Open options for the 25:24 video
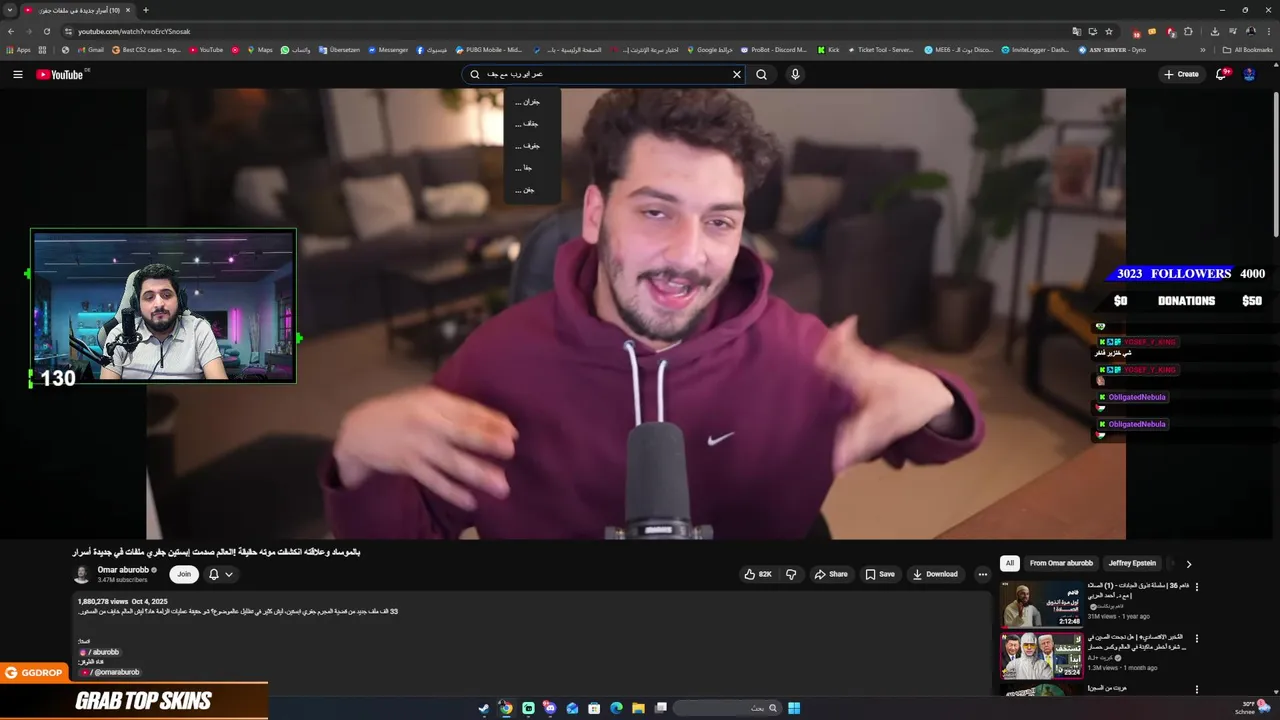Screen dimensions: 1280x720 [1196, 639]
